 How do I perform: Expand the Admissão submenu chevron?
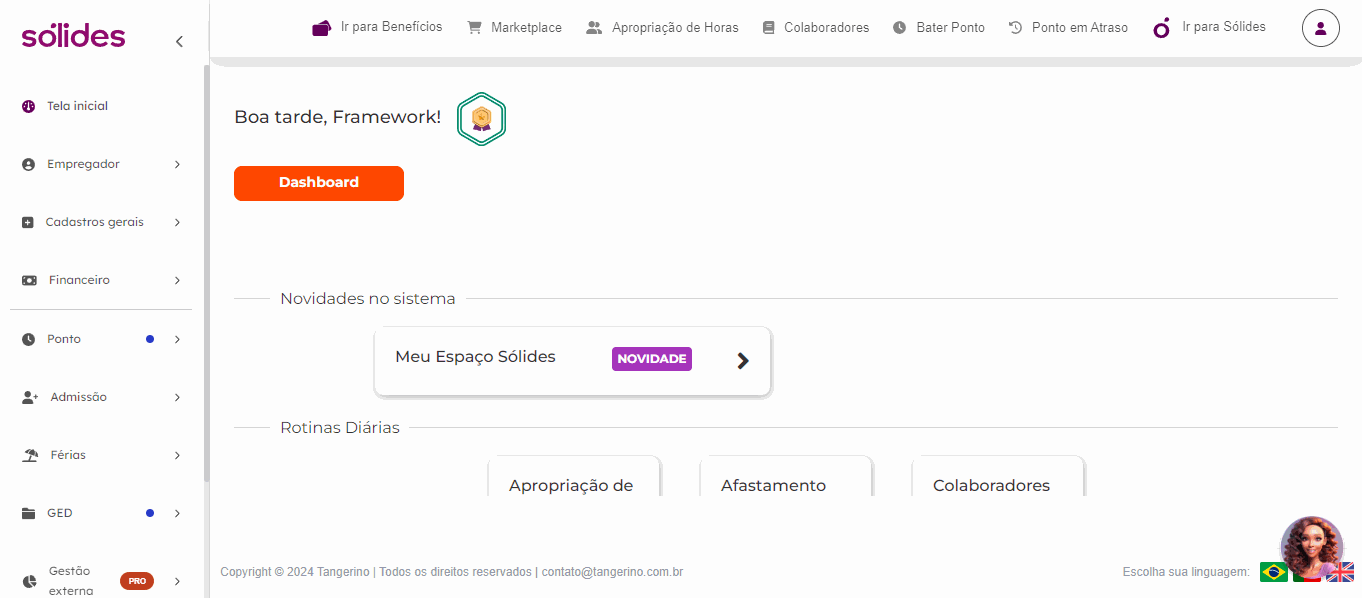pos(177,397)
